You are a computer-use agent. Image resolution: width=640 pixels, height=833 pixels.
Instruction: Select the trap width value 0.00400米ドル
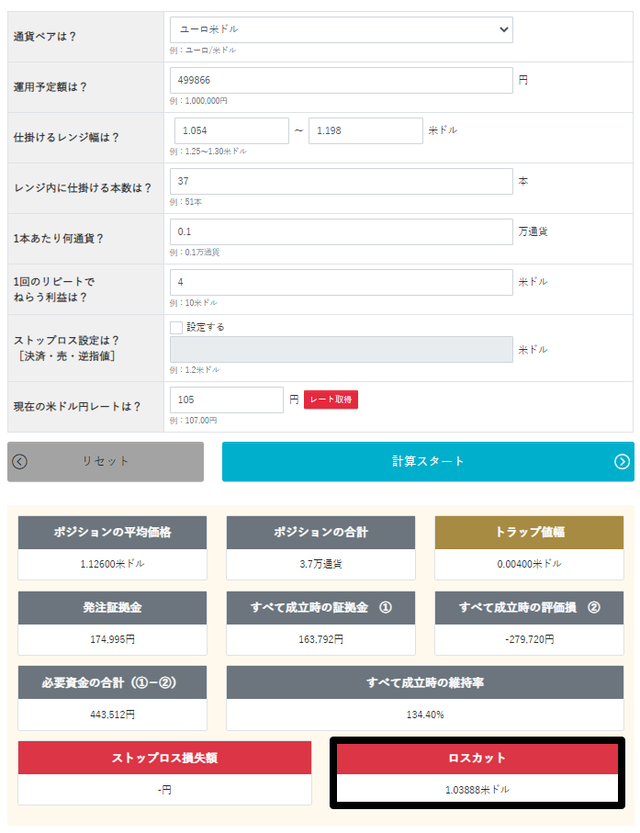coord(529,564)
